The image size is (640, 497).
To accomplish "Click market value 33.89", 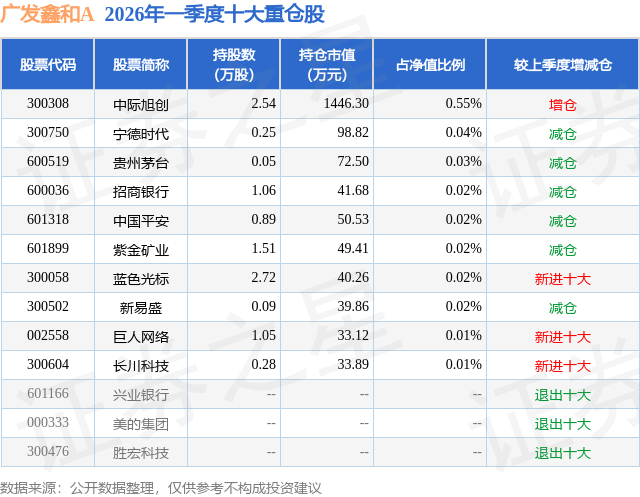I will click(353, 364).
